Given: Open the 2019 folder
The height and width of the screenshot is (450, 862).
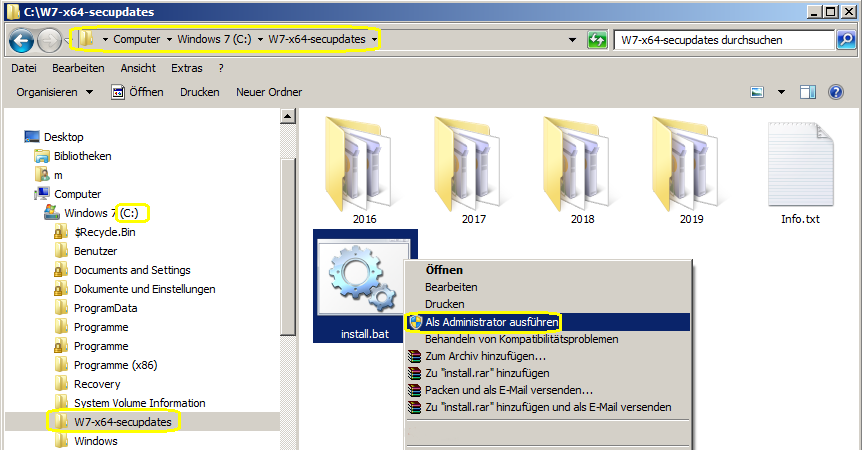Looking at the screenshot, I should (691, 171).
